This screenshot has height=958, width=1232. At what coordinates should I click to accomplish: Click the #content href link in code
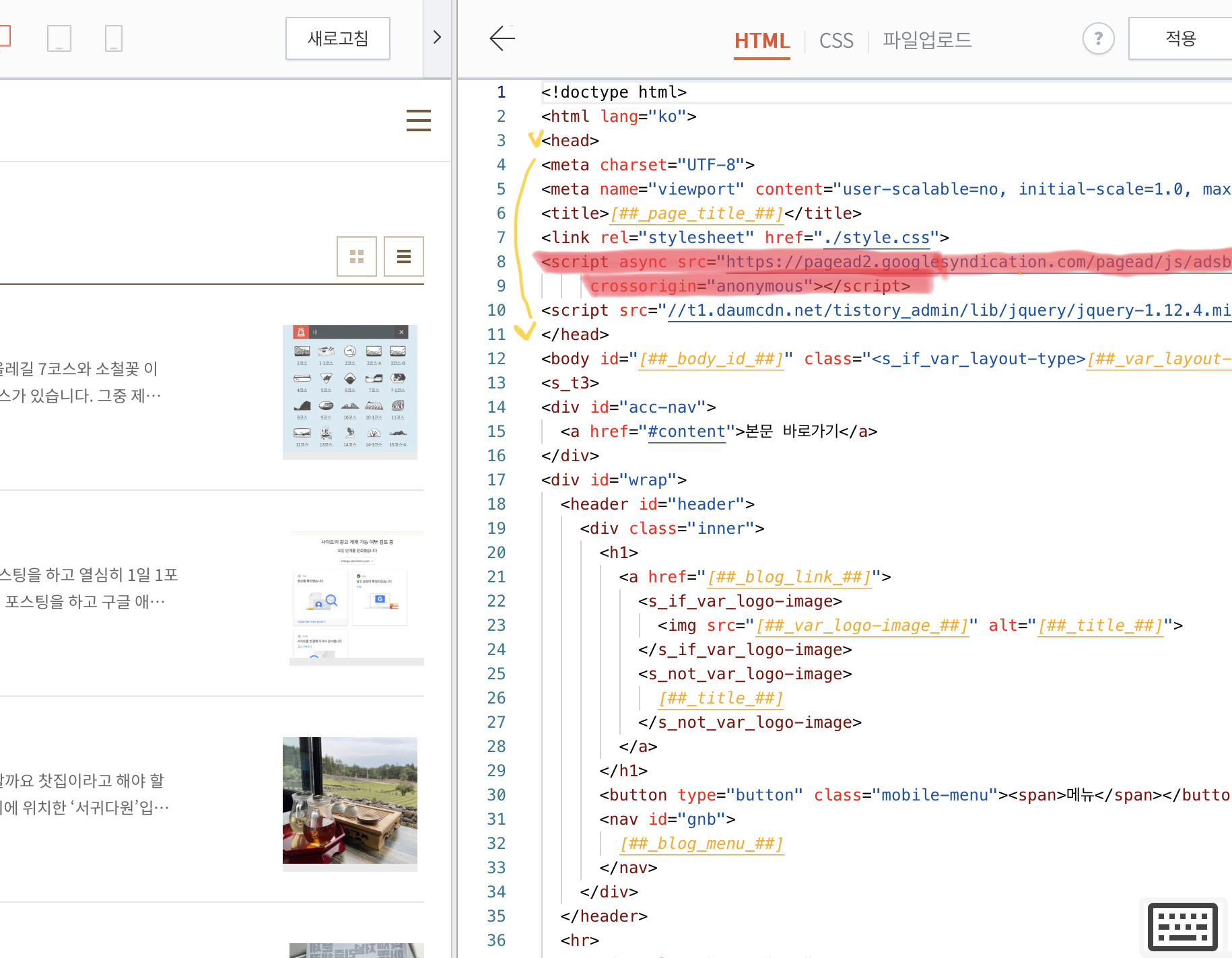[687, 432]
